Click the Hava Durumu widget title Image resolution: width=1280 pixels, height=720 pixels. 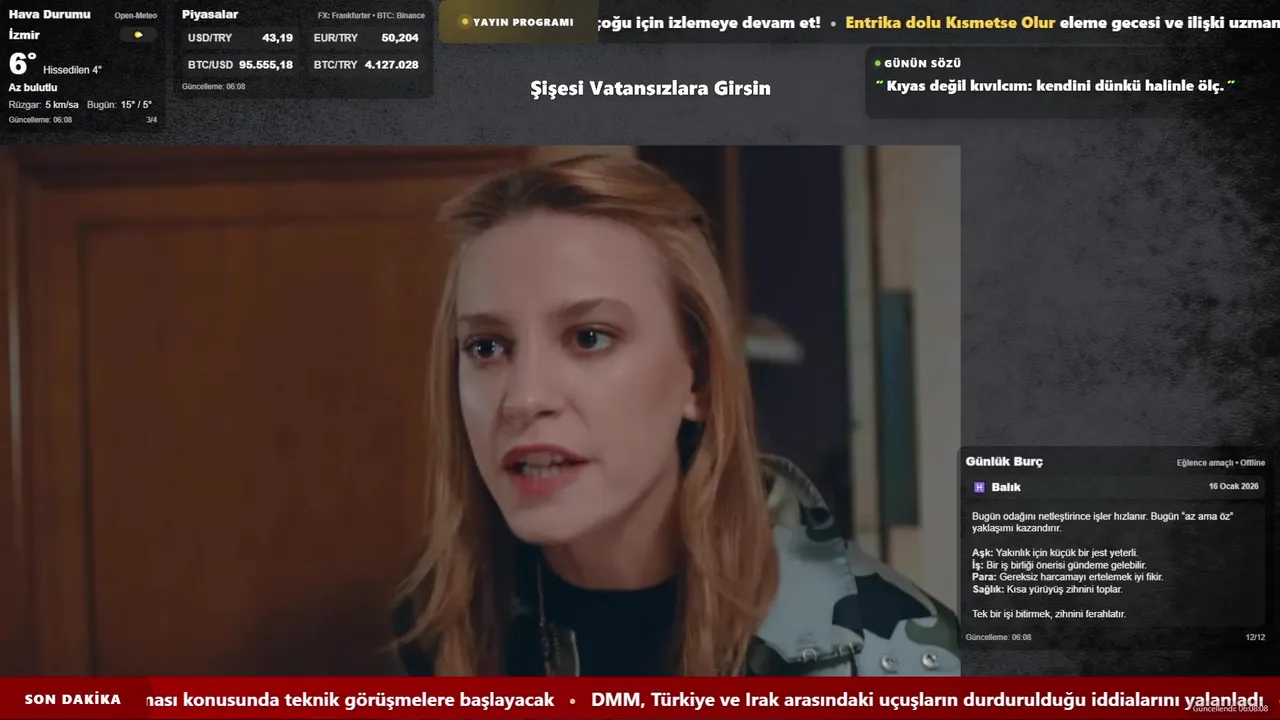(x=49, y=14)
